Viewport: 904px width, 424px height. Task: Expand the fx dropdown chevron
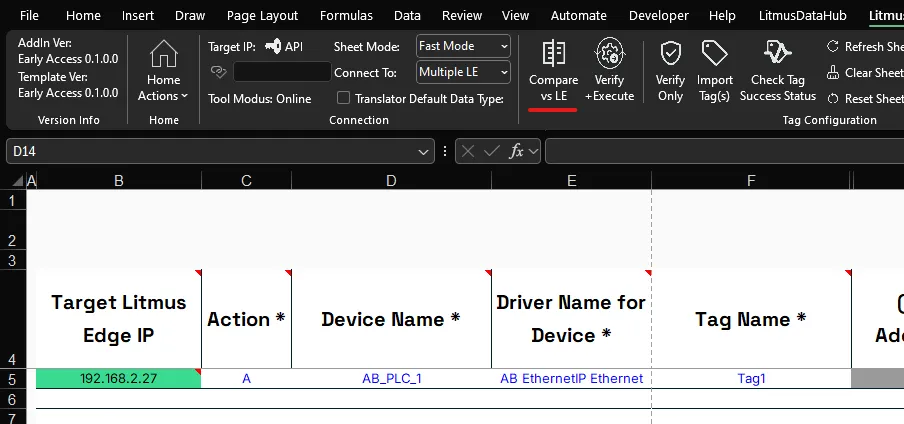tap(533, 152)
